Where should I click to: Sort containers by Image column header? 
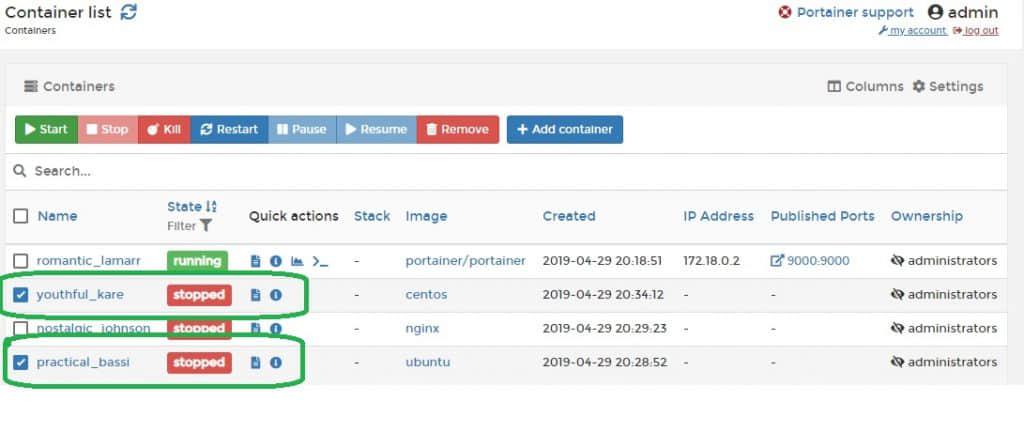pos(426,216)
